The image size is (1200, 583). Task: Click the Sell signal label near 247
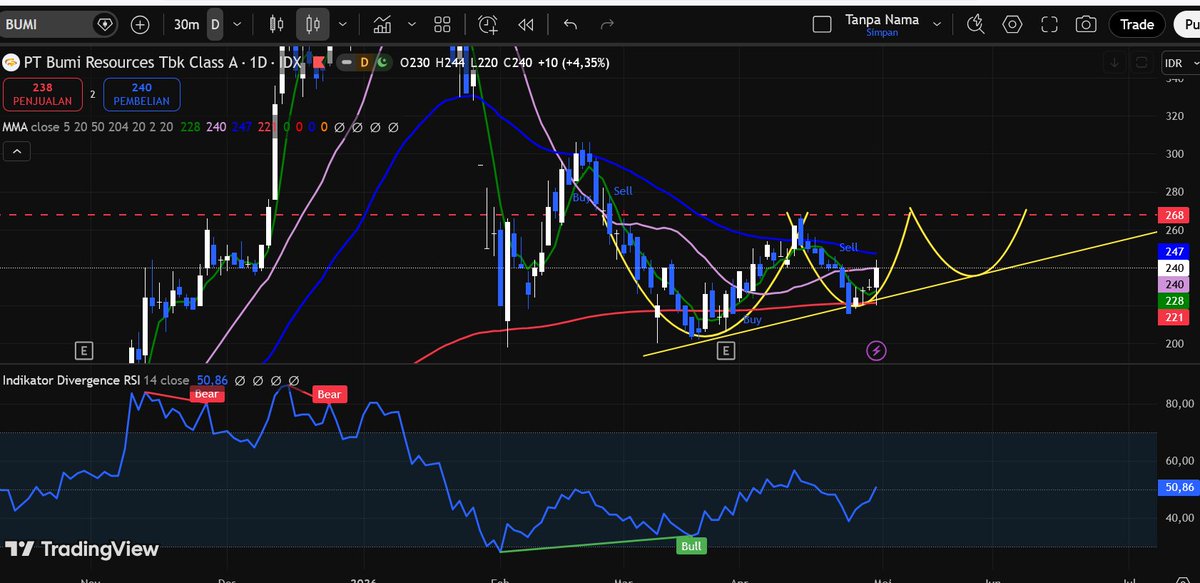(848, 247)
